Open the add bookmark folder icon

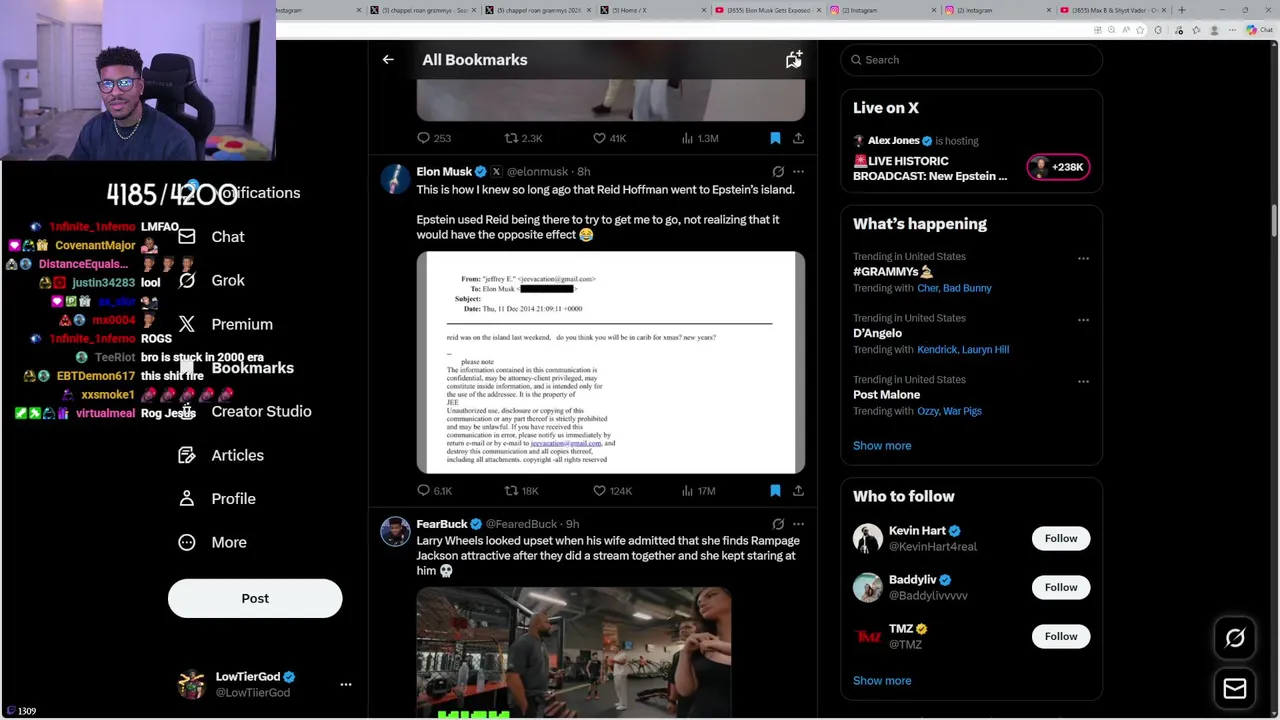(793, 60)
